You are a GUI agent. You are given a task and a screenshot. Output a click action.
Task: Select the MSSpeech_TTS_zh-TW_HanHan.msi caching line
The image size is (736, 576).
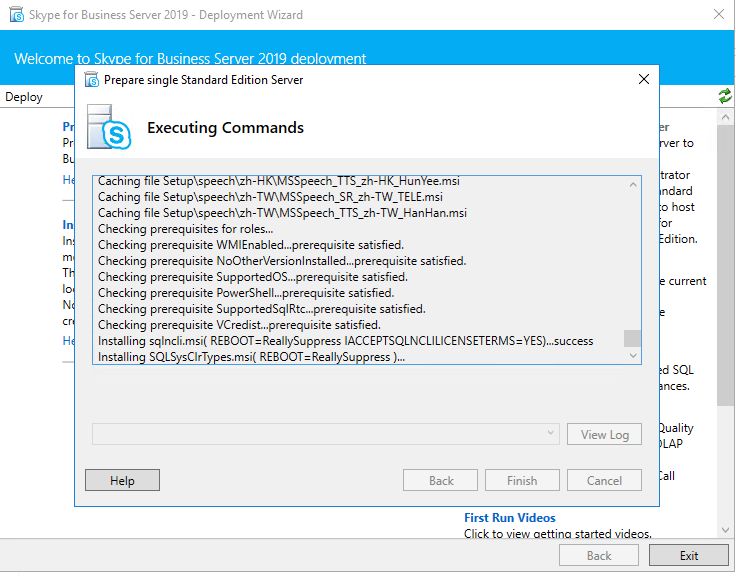(283, 213)
